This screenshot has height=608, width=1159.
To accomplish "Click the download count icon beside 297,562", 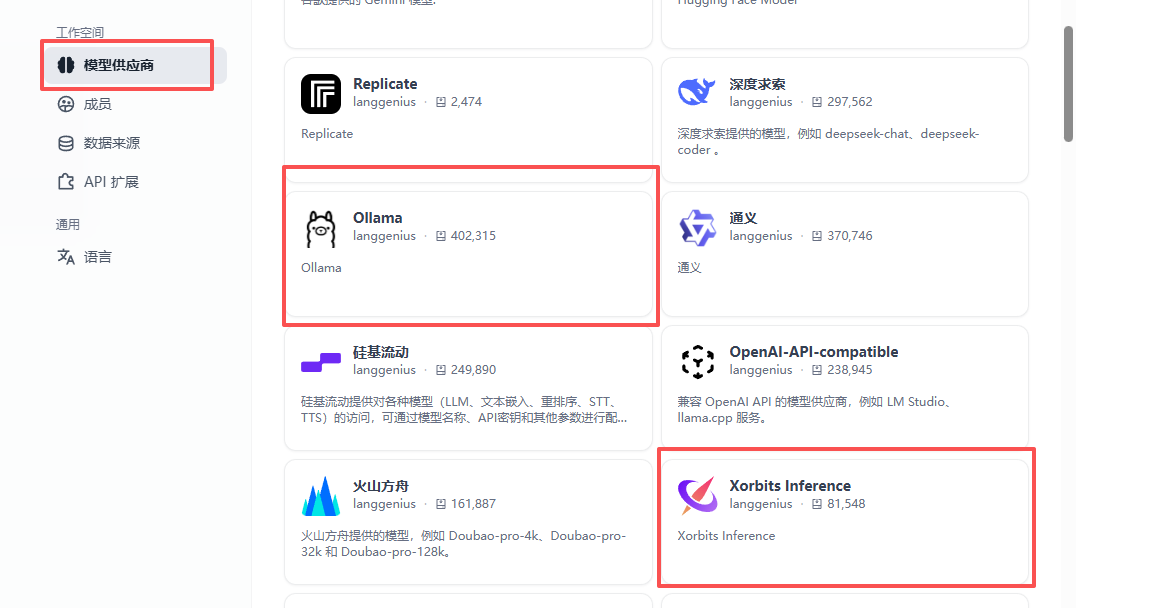I will [x=818, y=102].
